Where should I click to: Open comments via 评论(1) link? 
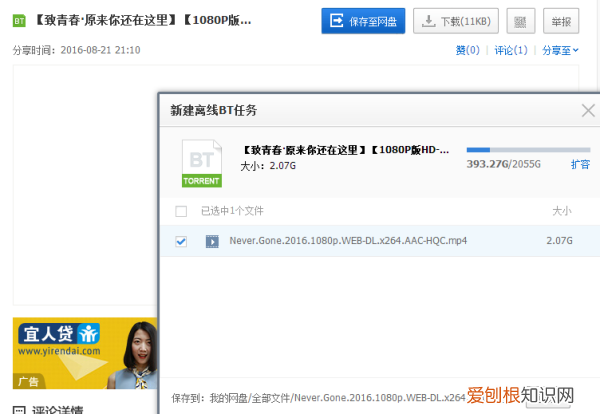(x=511, y=50)
